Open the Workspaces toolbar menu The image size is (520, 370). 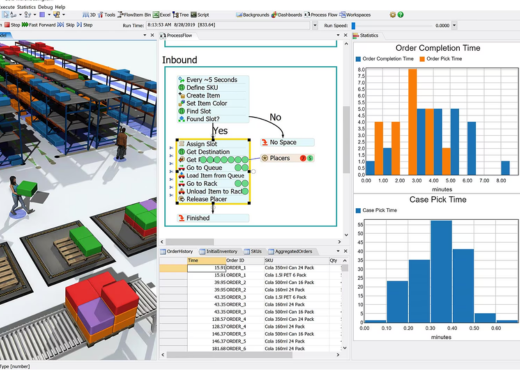click(x=355, y=15)
